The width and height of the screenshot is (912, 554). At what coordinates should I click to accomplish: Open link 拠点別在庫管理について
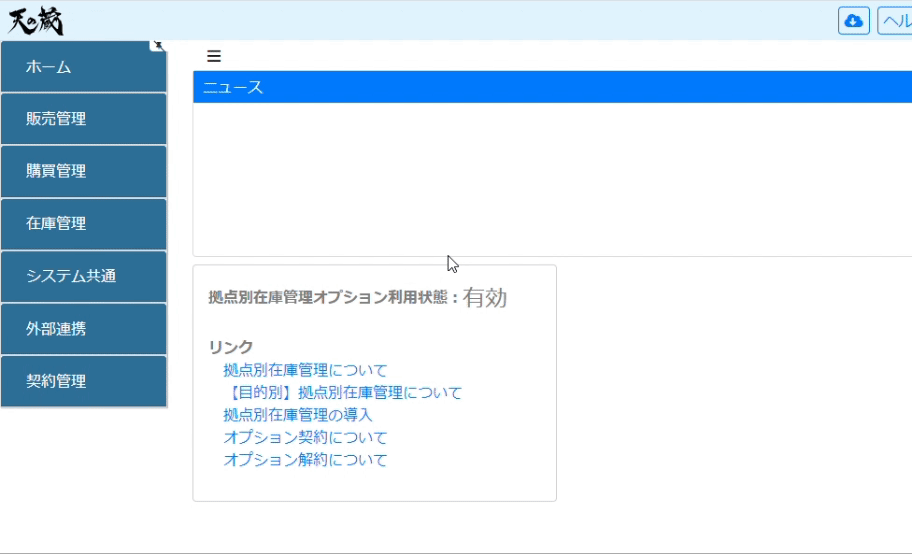tap(305, 370)
